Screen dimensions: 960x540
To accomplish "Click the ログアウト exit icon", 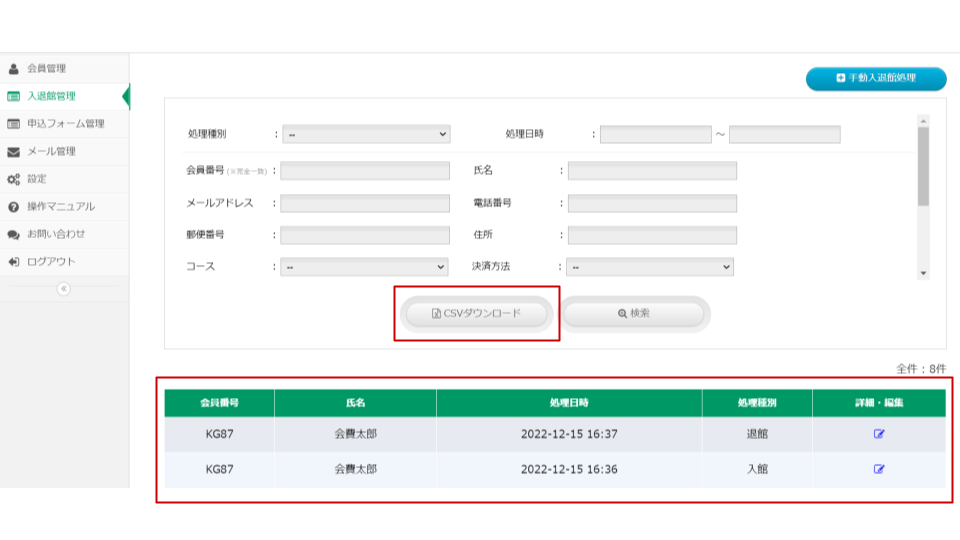I will click(x=13, y=262).
